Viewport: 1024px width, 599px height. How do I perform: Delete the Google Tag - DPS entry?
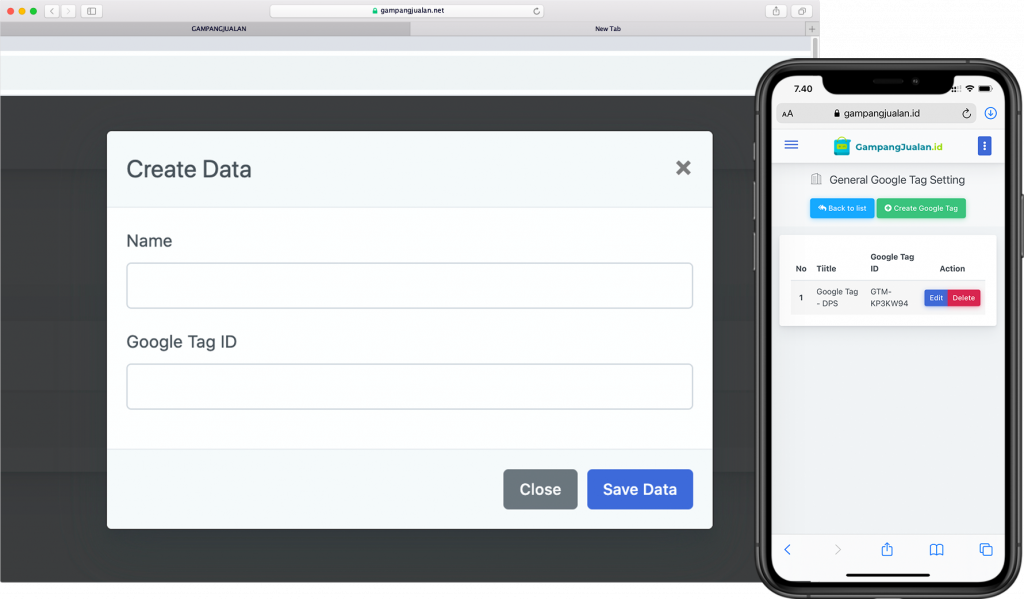964,298
